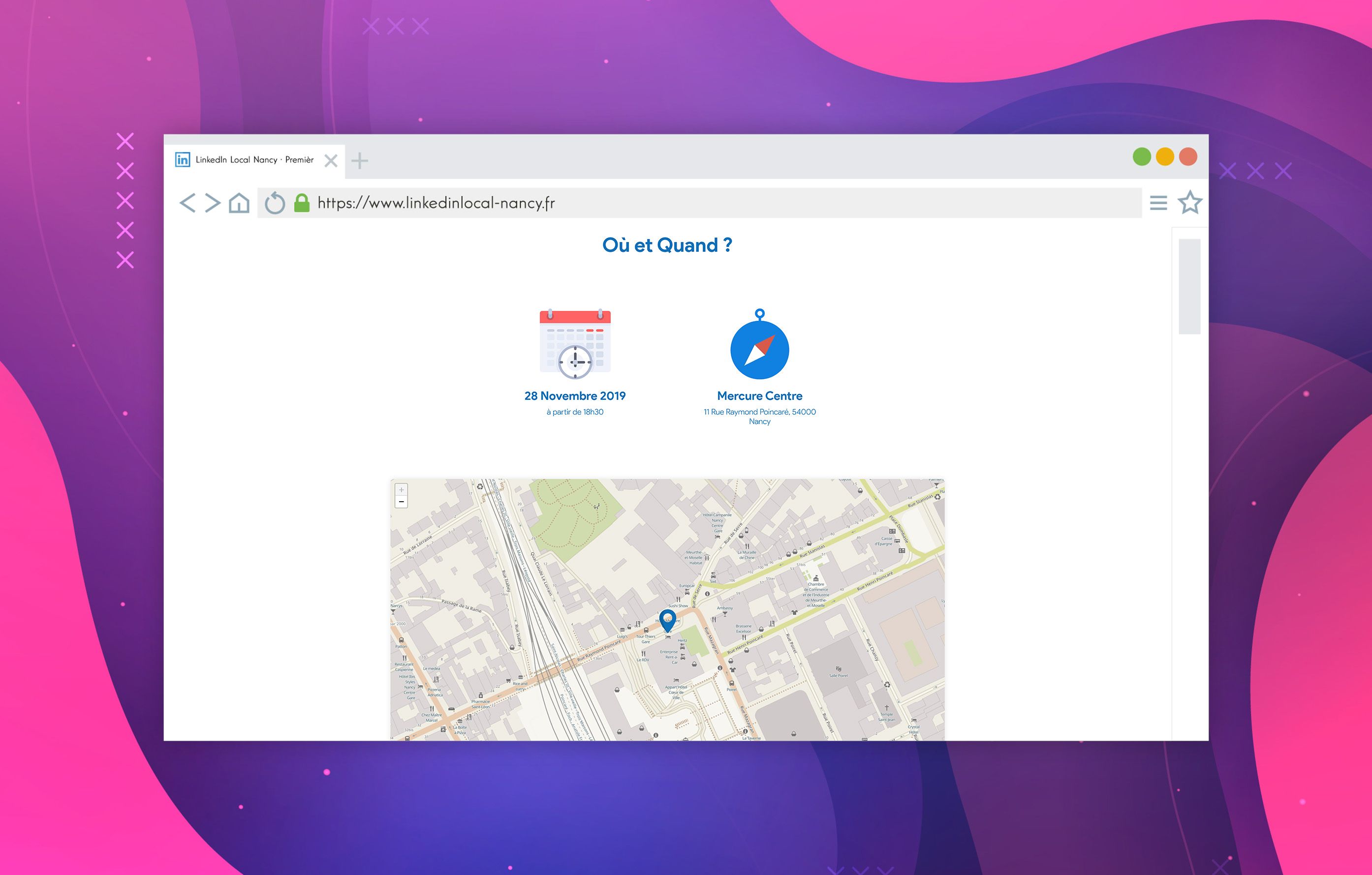Reload the page with refresh icon
Screen dimensions: 1372x875
pos(275,203)
